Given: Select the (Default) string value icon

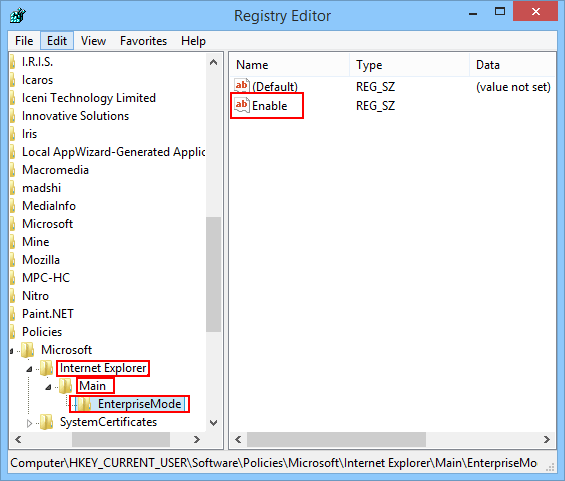Looking at the screenshot, I should point(241,86).
